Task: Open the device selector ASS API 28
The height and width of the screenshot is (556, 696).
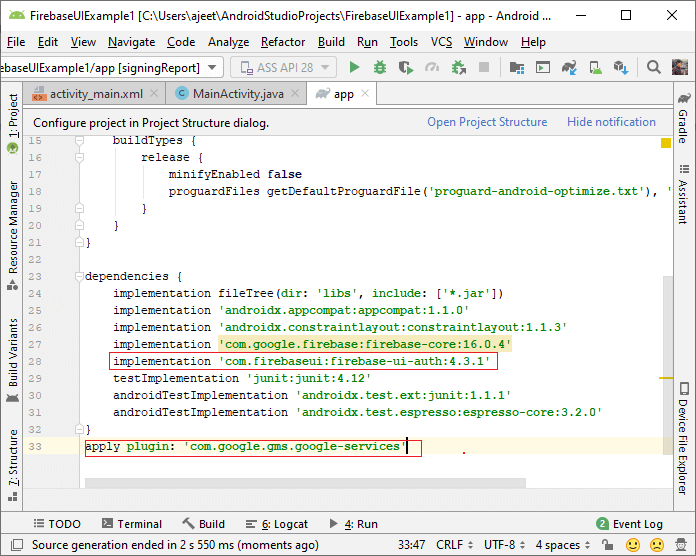Action: [284, 67]
